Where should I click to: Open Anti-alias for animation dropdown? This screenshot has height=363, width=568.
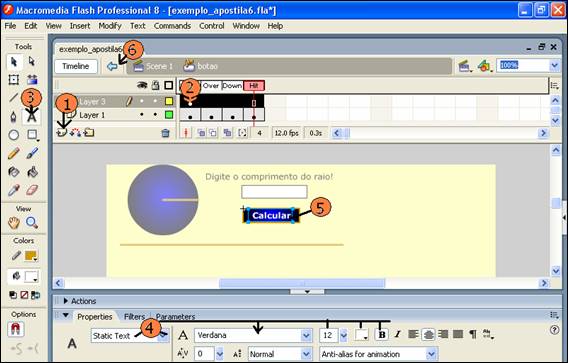click(x=431, y=354)
